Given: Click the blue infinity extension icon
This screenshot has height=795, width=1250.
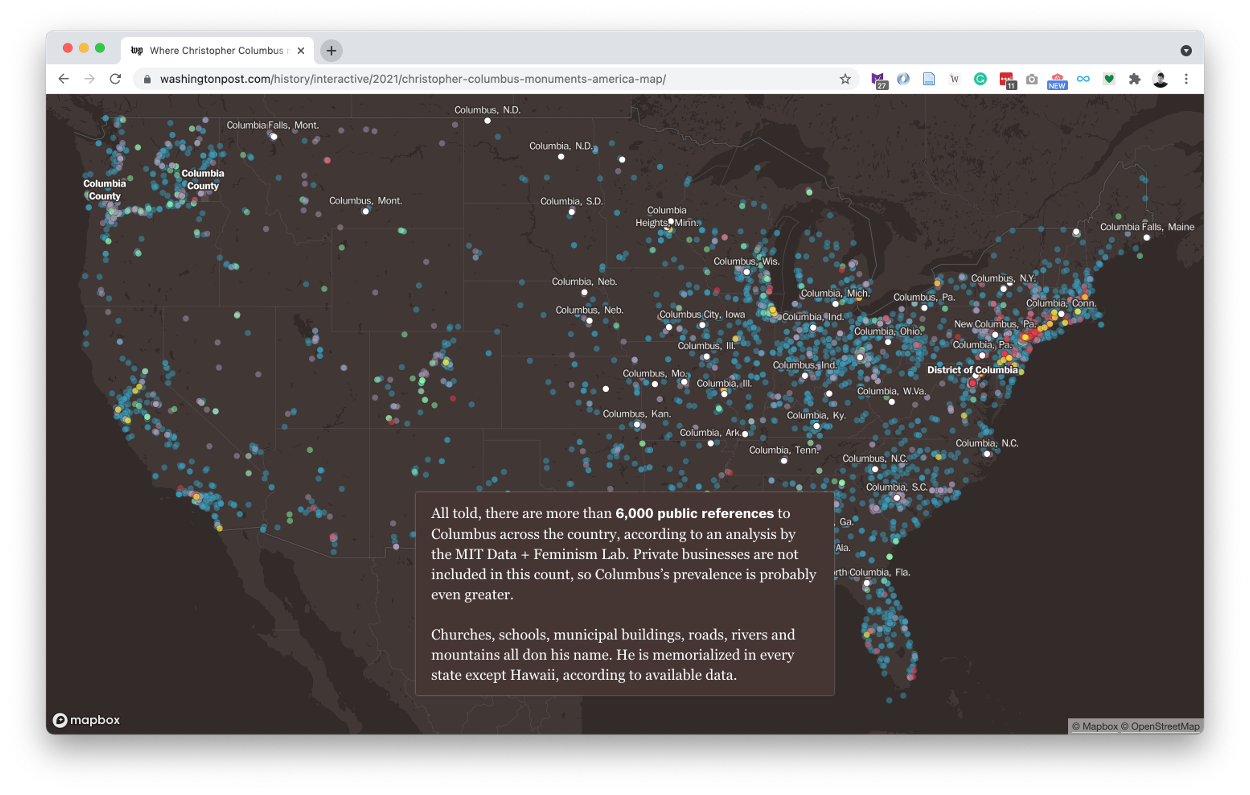Looking at the screenshot, I should [1083, 79].
